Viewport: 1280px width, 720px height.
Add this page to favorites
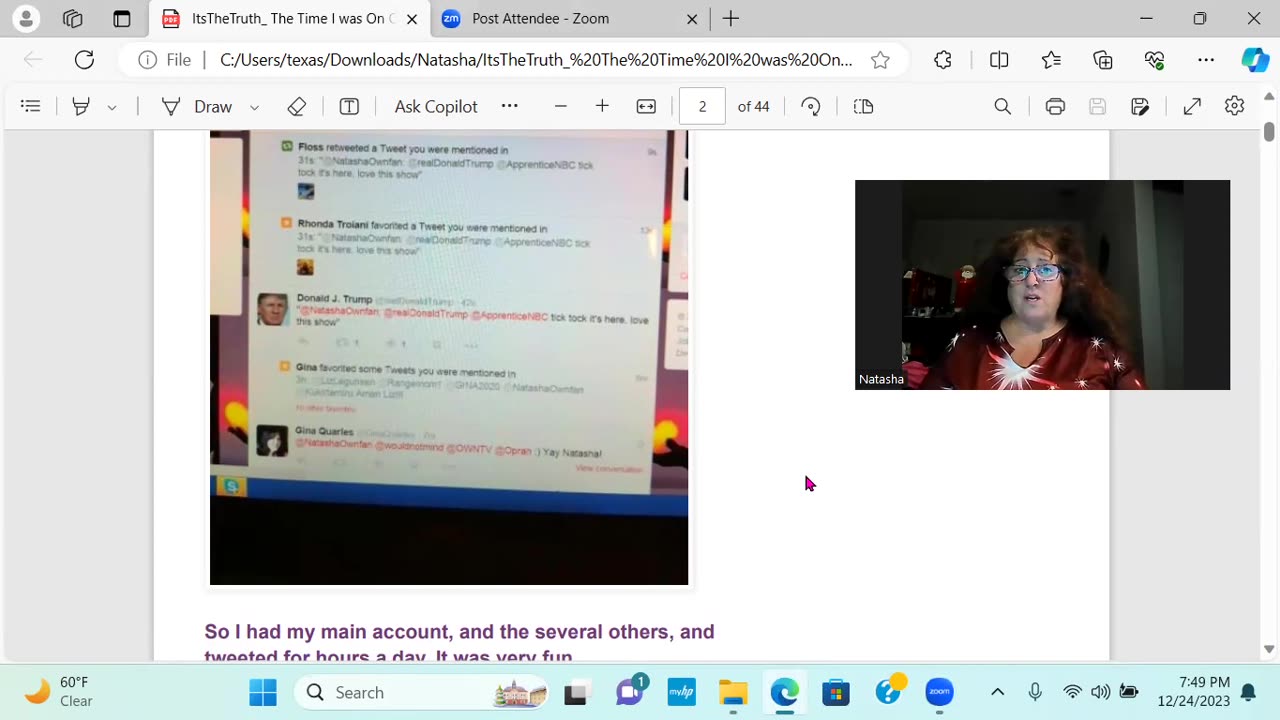[880, 60]
